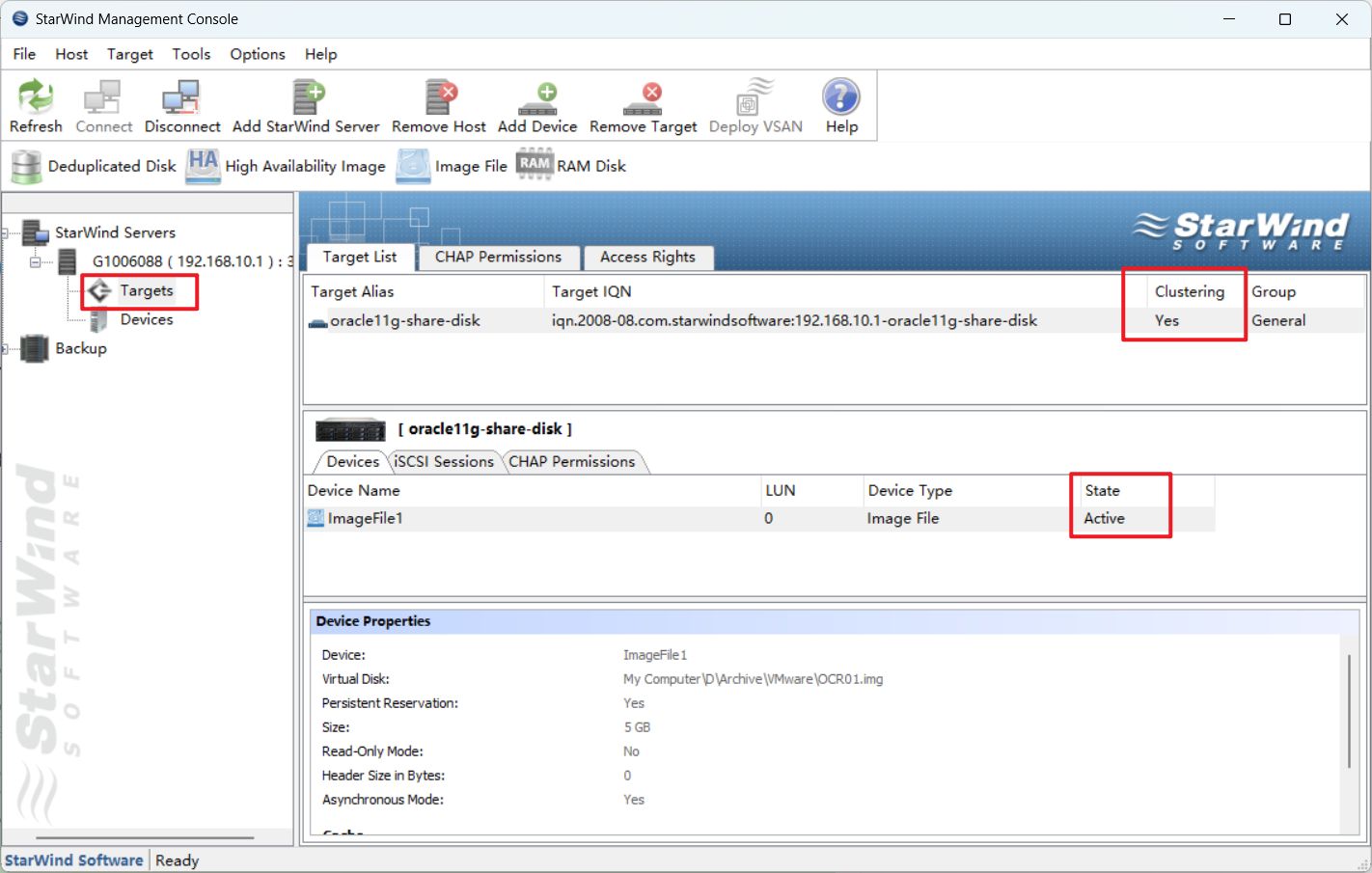This screenshot has height=873, width=1372.
Task: Select the Deduplicated Disk device icon
Action: [x=26, y=166]
